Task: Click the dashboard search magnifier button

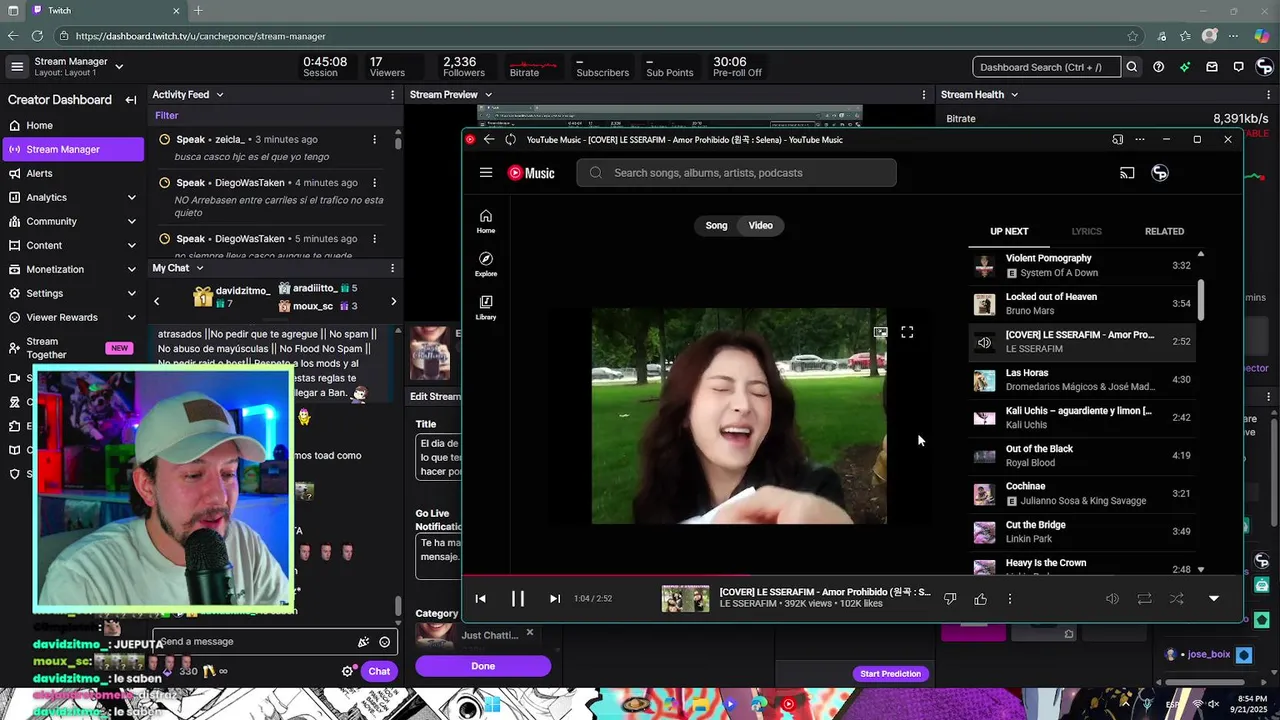Action: click(x=1132, y=67)
